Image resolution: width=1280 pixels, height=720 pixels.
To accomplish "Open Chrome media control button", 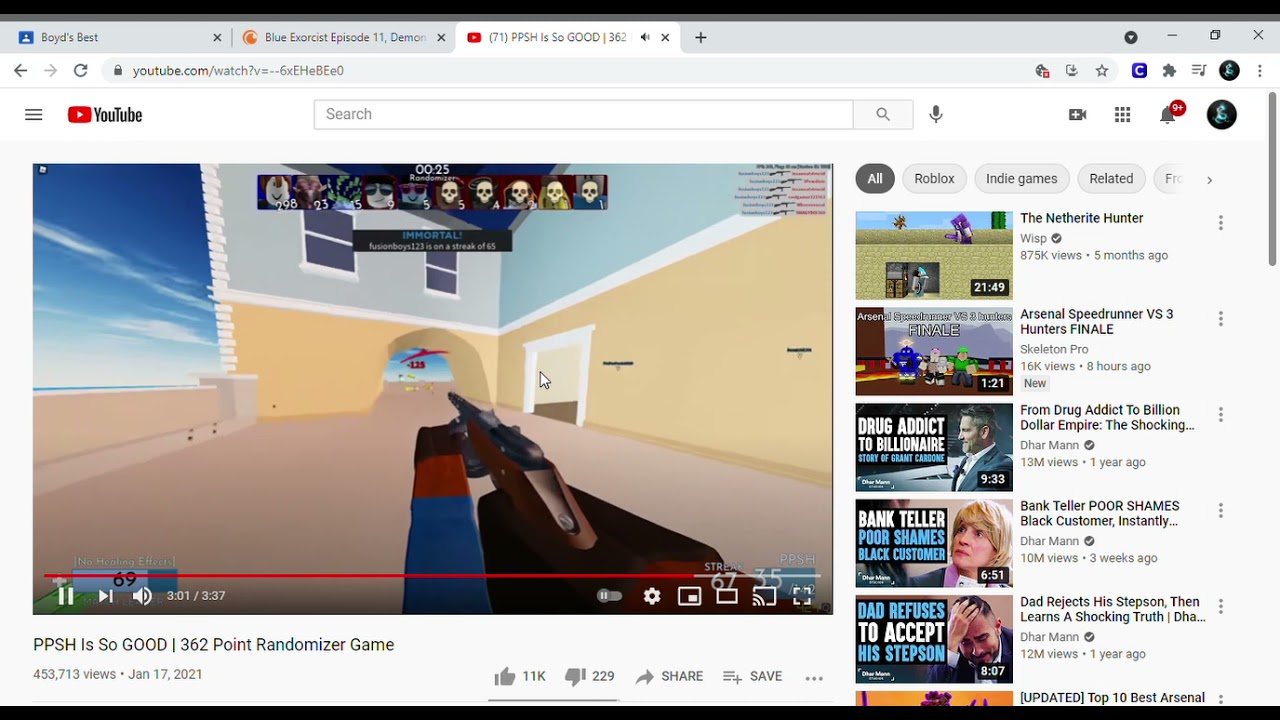I will click(1199, 71).
